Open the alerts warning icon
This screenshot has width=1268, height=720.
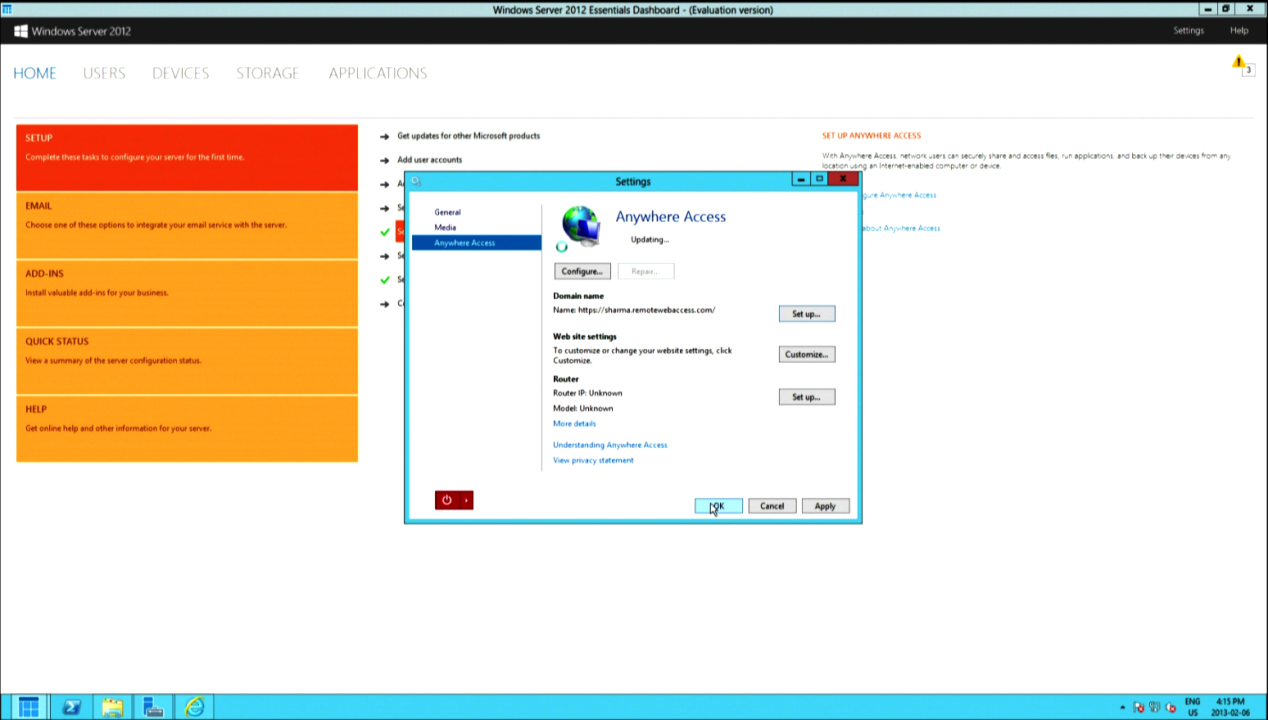1239,64
